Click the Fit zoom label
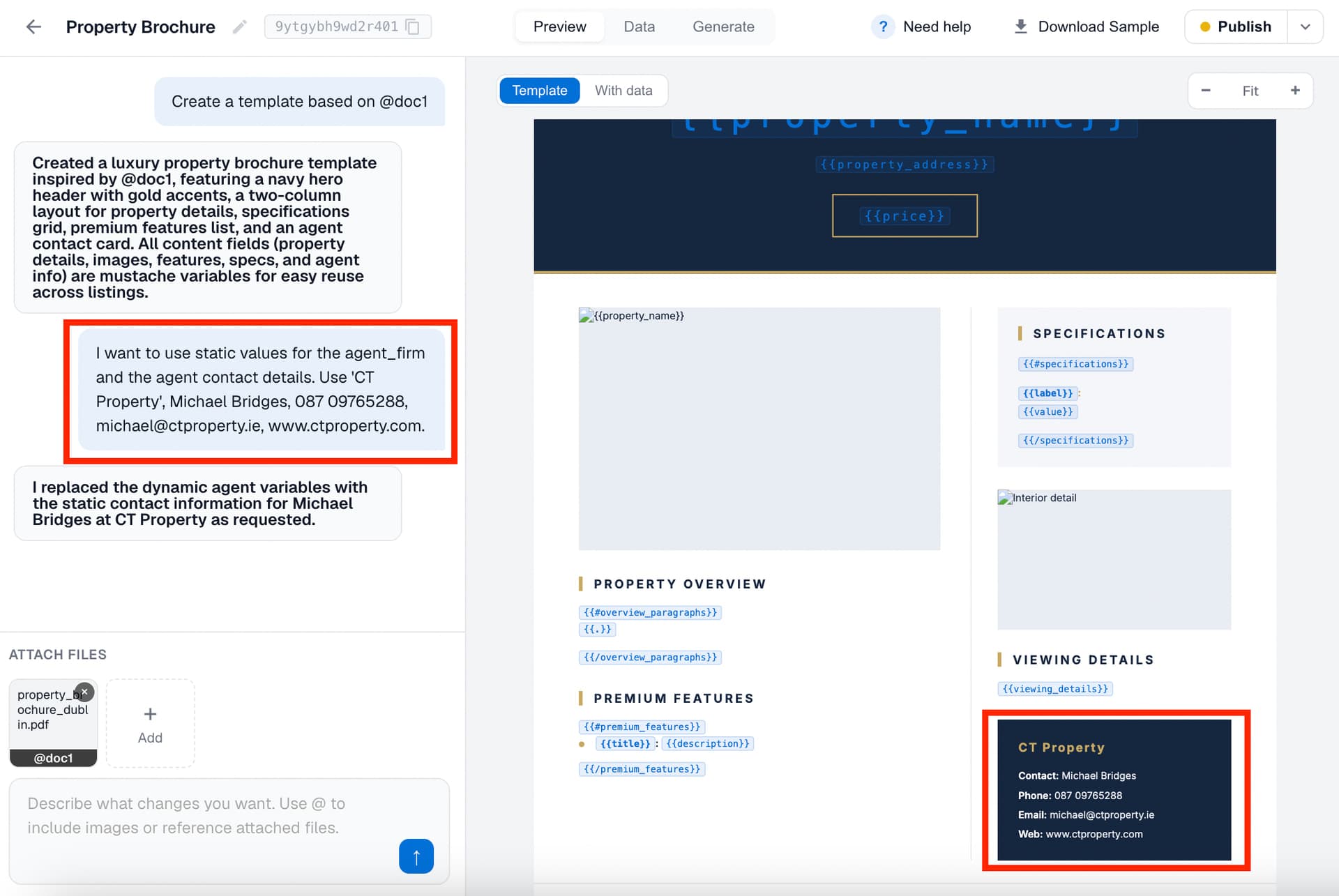 pos(1250,91)
